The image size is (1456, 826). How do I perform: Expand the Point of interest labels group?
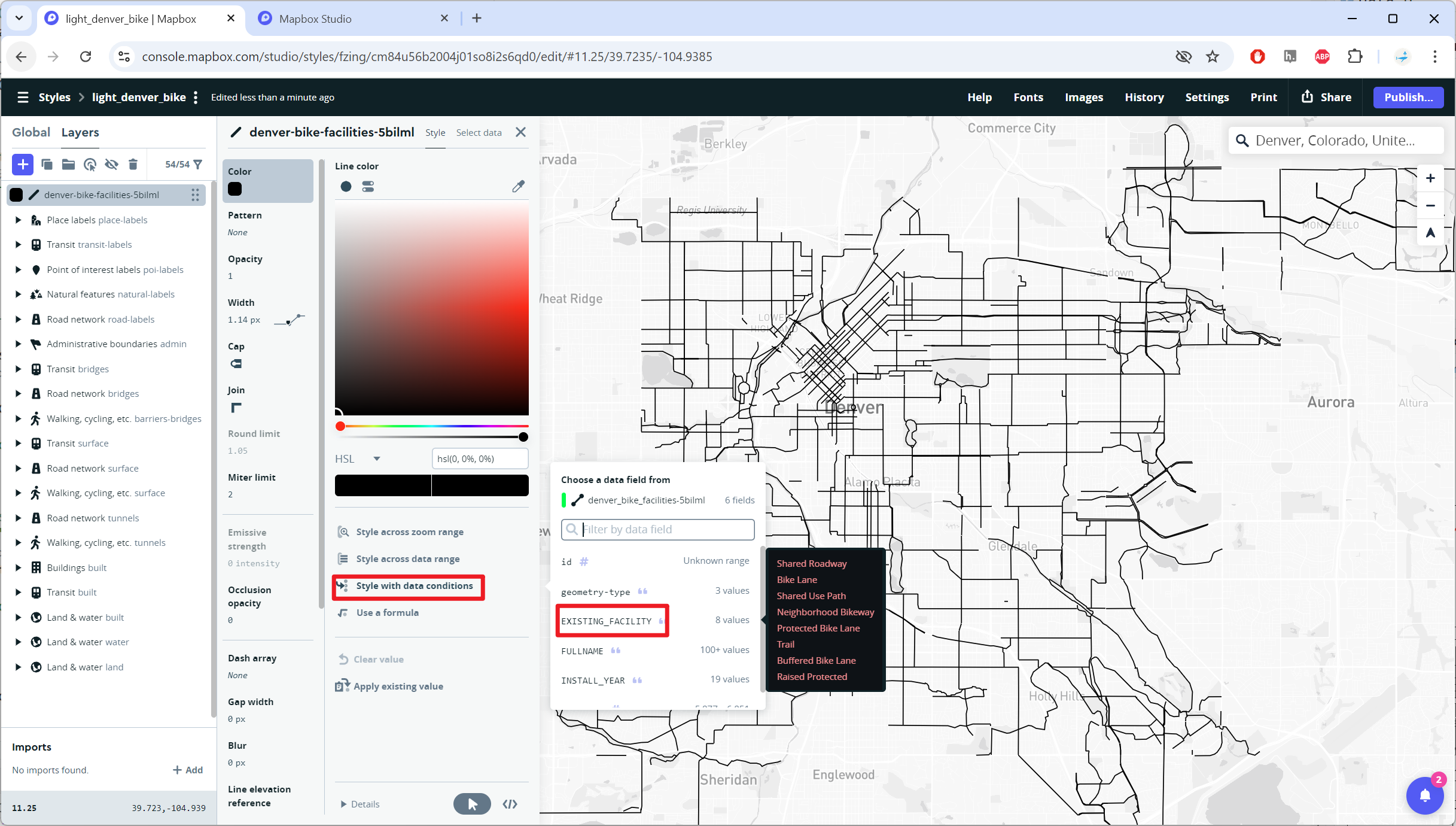click(18, 269)
